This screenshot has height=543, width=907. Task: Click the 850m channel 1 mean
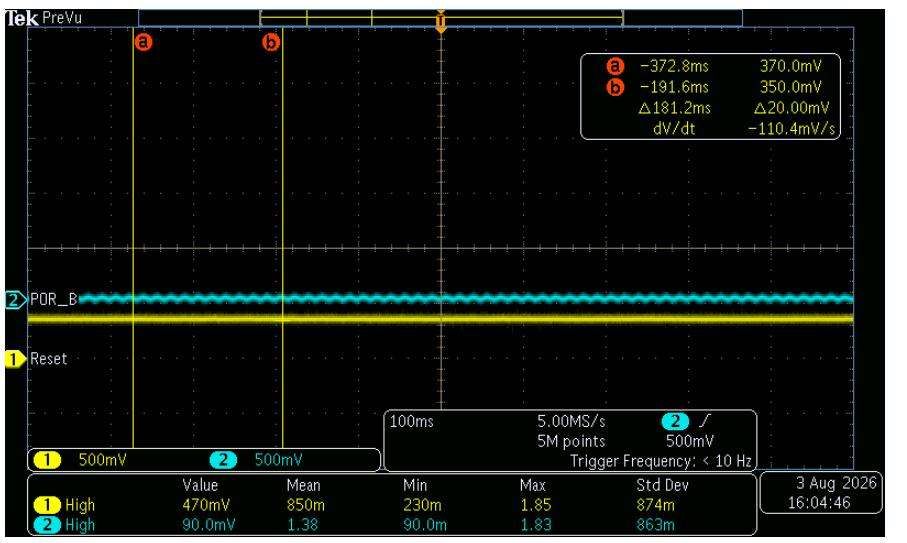(305, 505)
